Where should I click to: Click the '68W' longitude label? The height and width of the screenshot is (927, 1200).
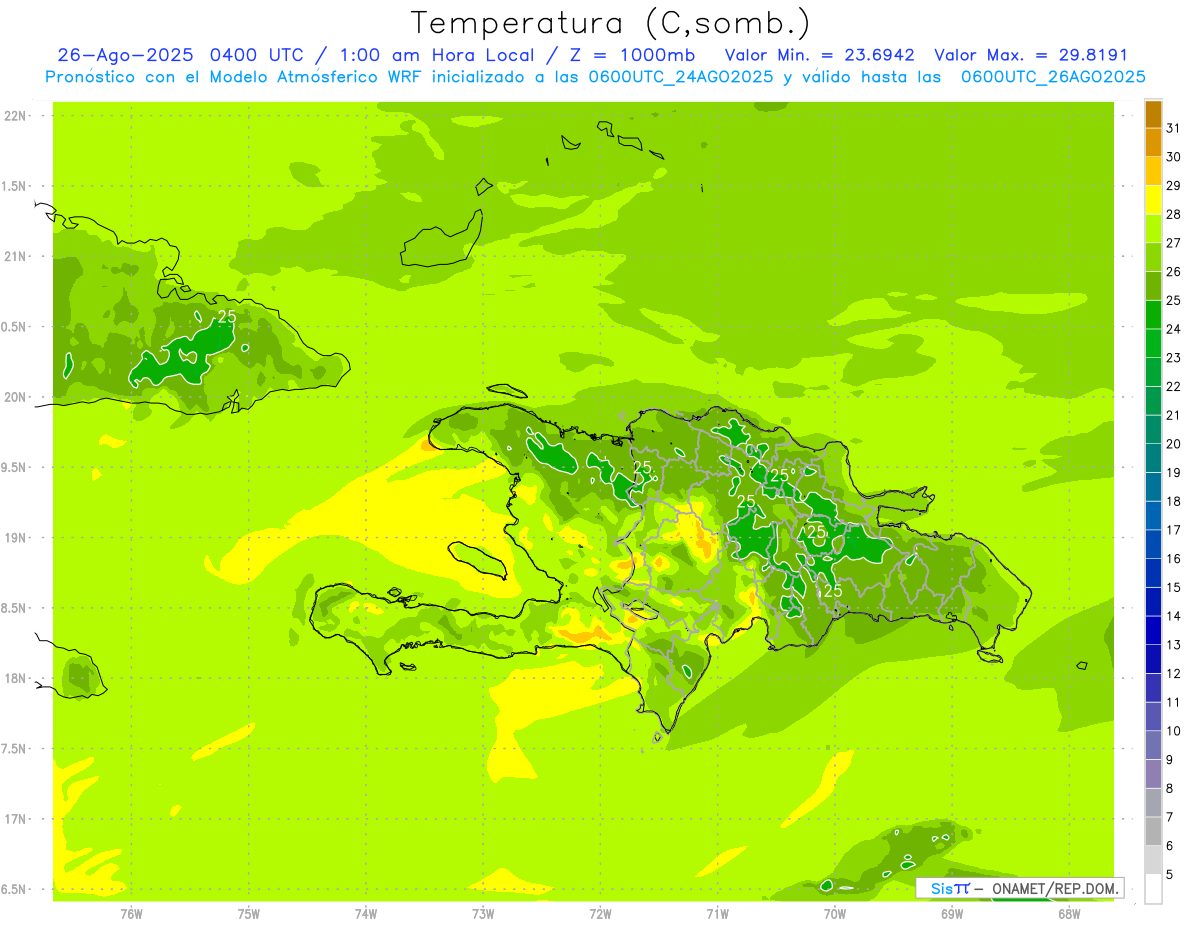(x=1069, y=914)
